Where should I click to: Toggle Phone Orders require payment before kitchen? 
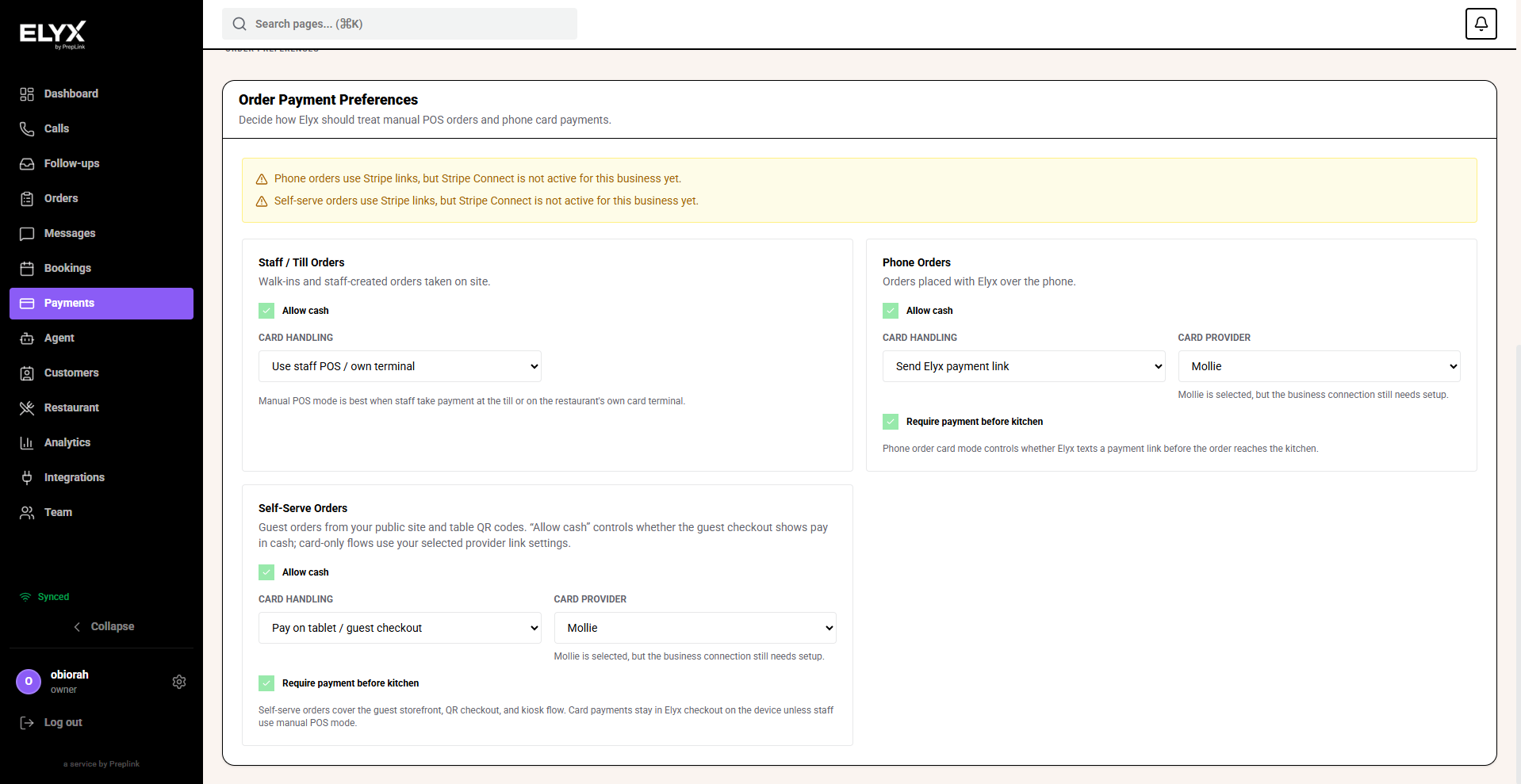pos(891,422)
